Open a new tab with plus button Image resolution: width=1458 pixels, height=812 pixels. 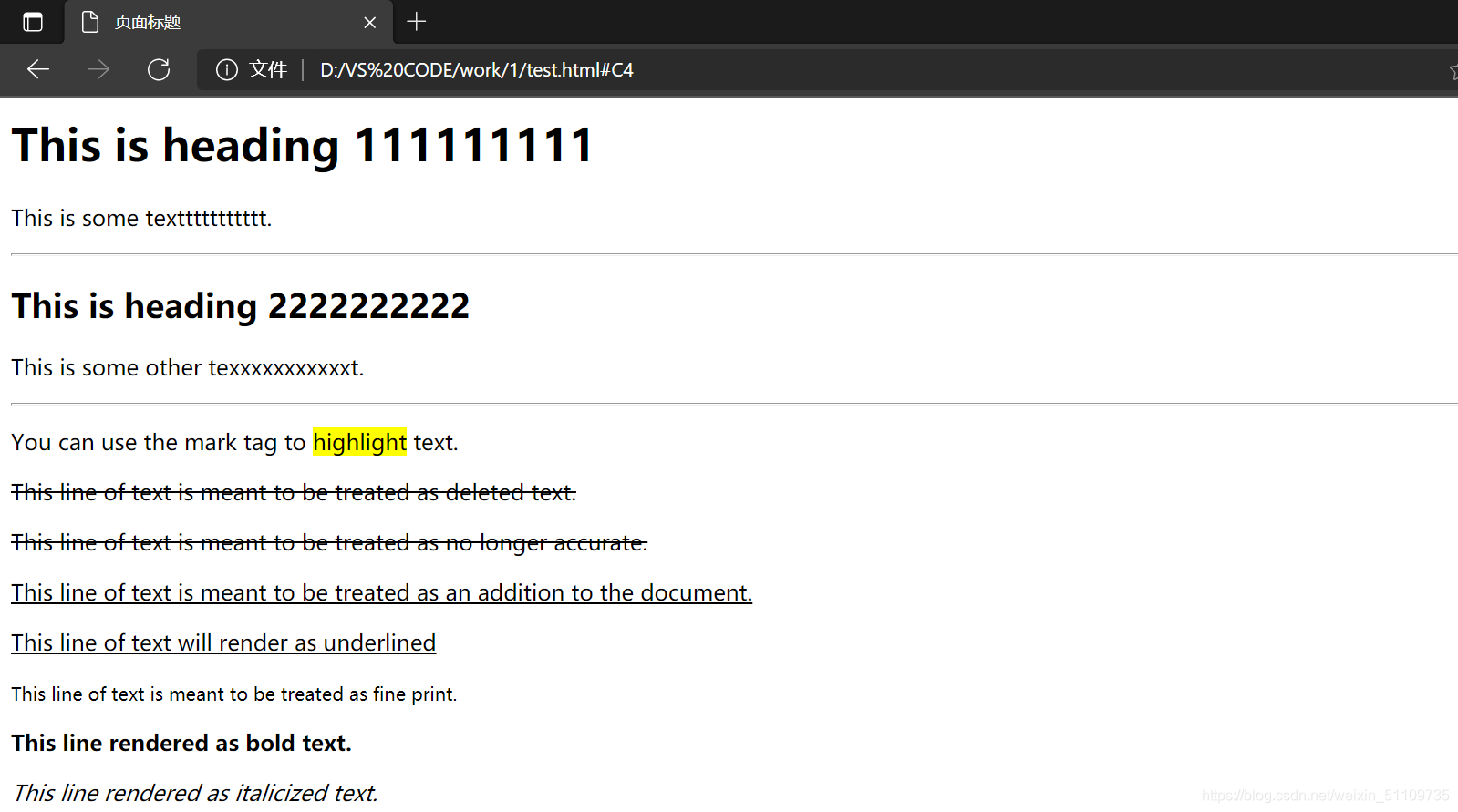pos(417,21)
